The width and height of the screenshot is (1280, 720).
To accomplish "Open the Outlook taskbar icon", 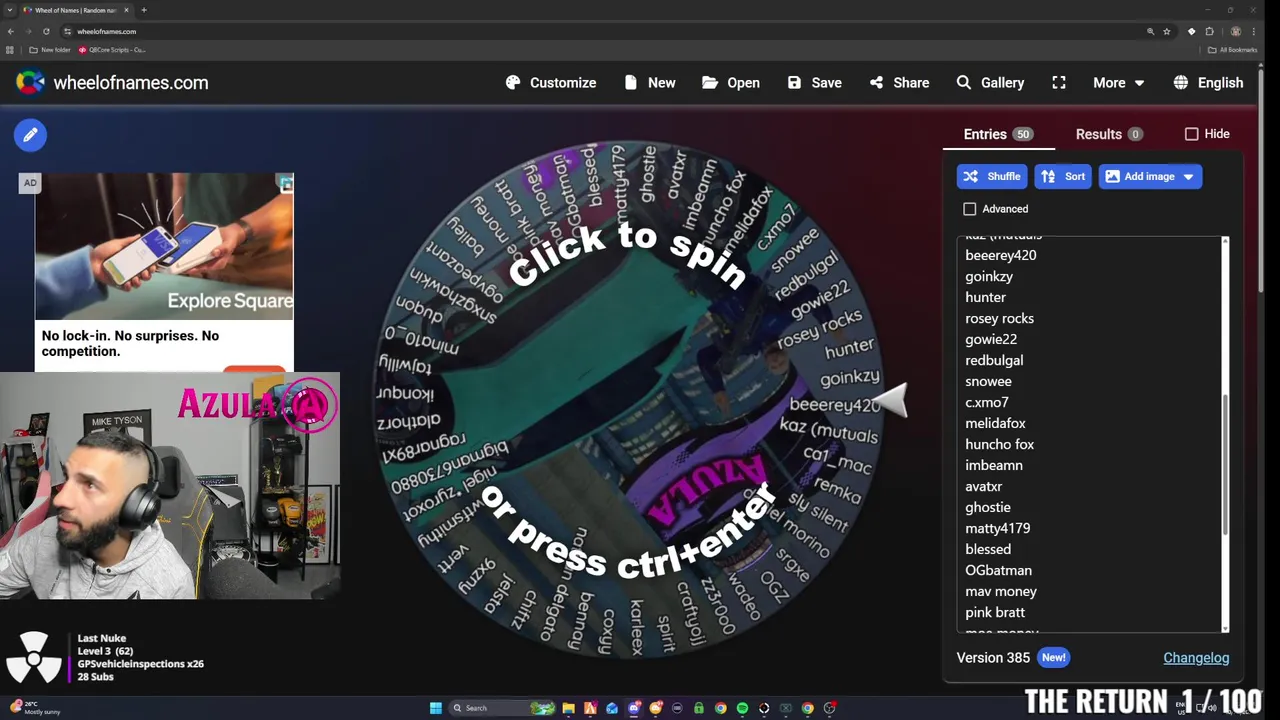I will point(612,708).
